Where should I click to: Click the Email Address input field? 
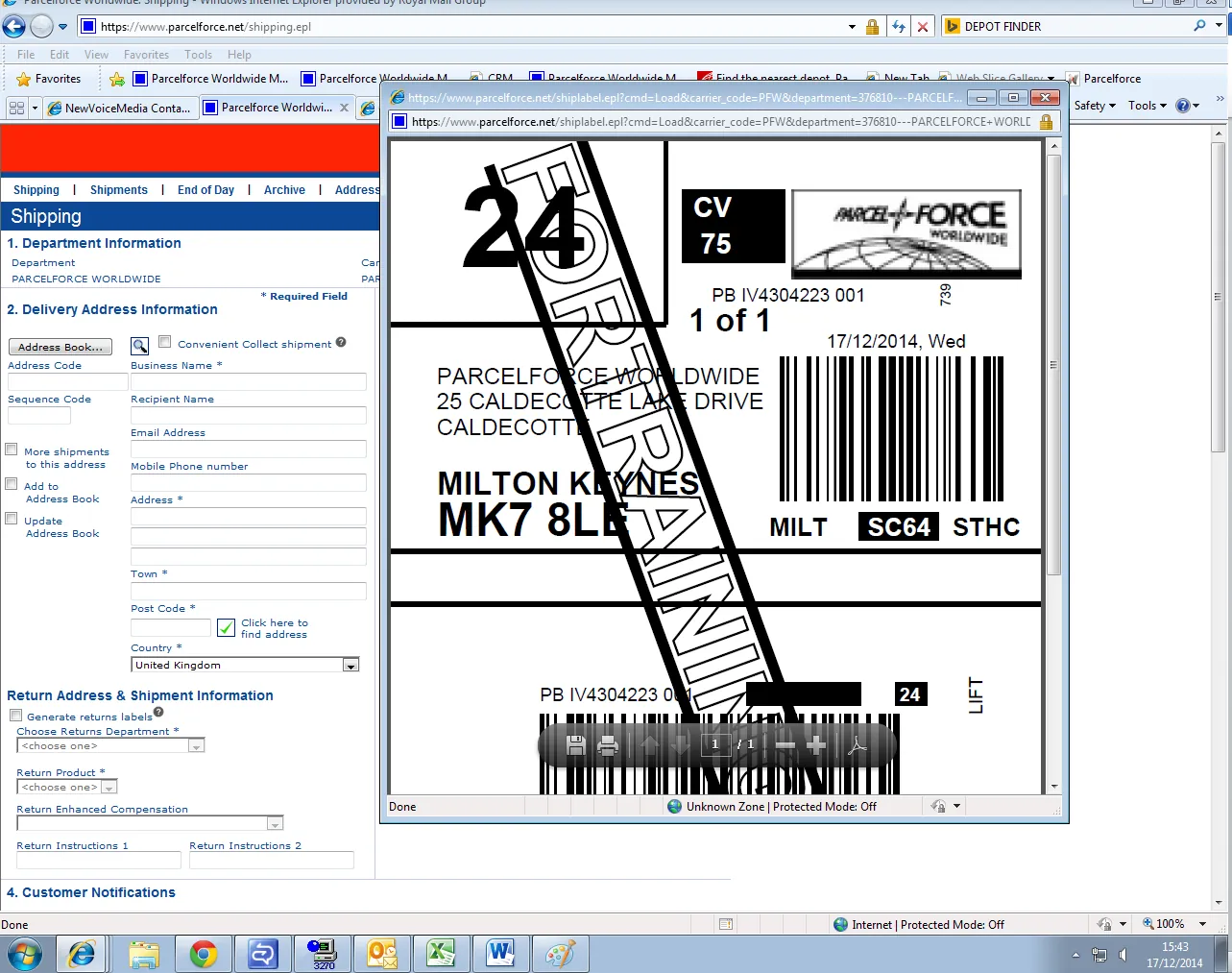click(249, 449)
